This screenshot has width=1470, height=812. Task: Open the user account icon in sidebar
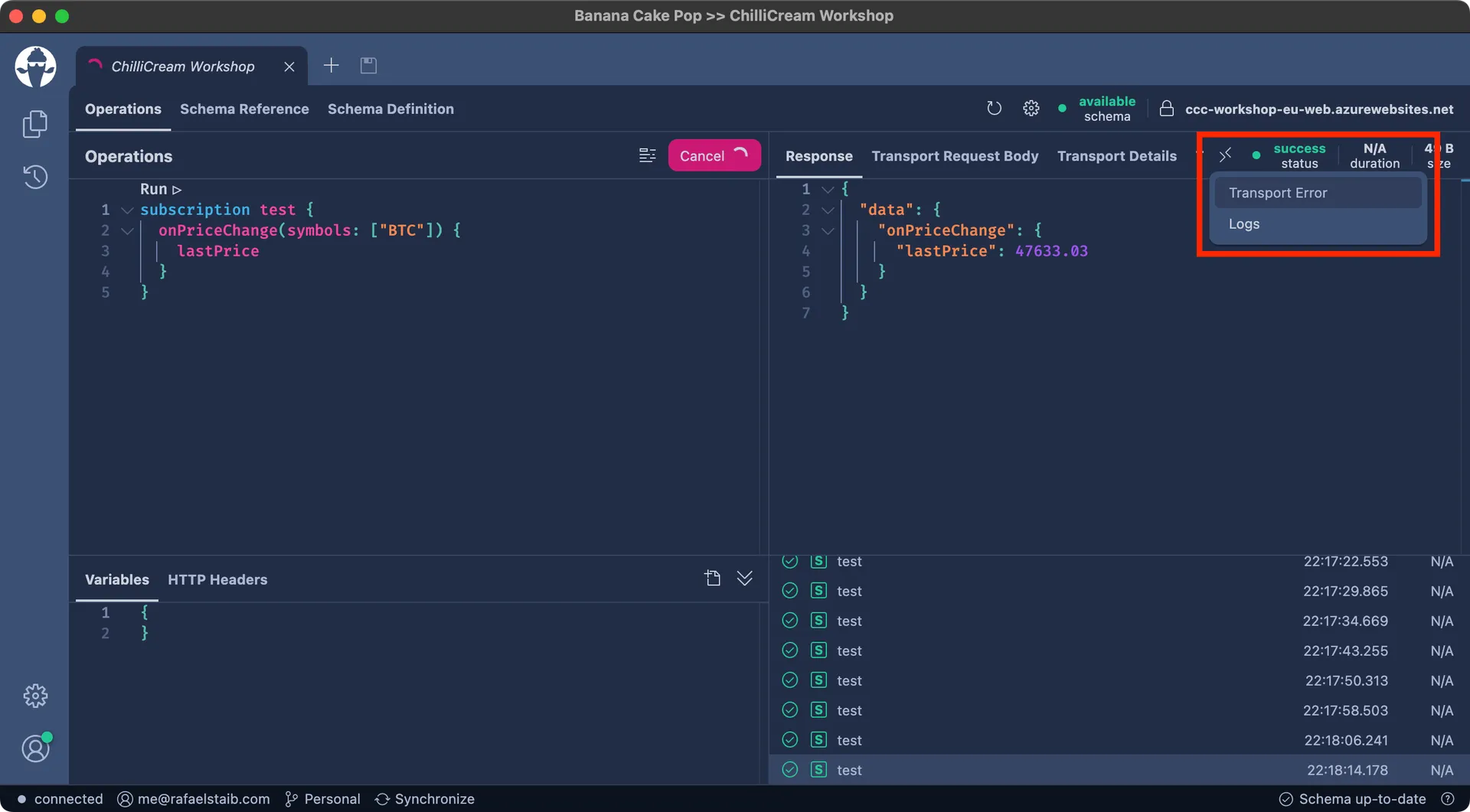[35, 748]
